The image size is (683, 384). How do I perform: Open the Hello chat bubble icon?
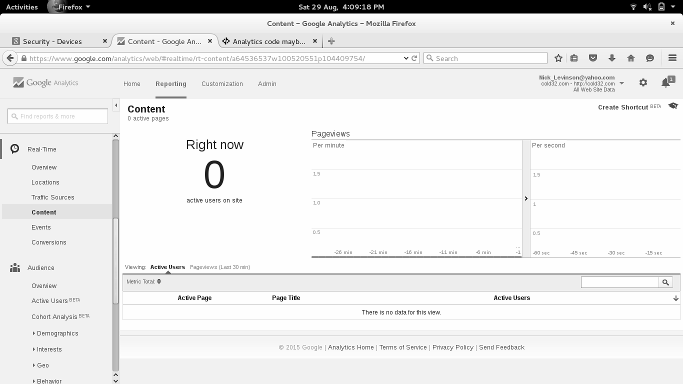pos(650,58)
